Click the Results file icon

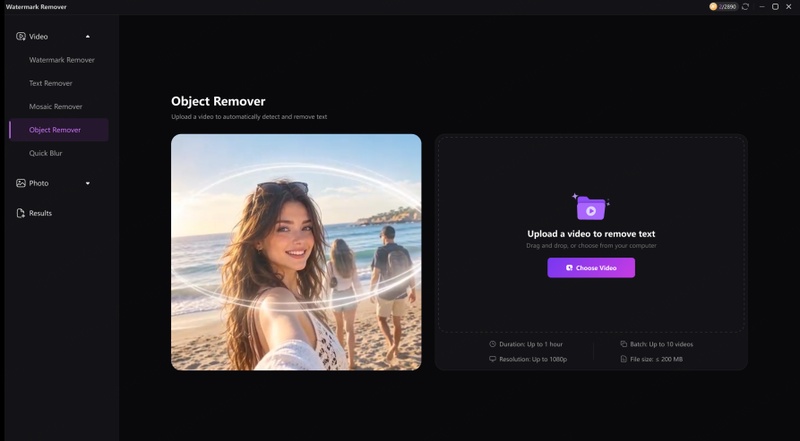tap(20, 213)
